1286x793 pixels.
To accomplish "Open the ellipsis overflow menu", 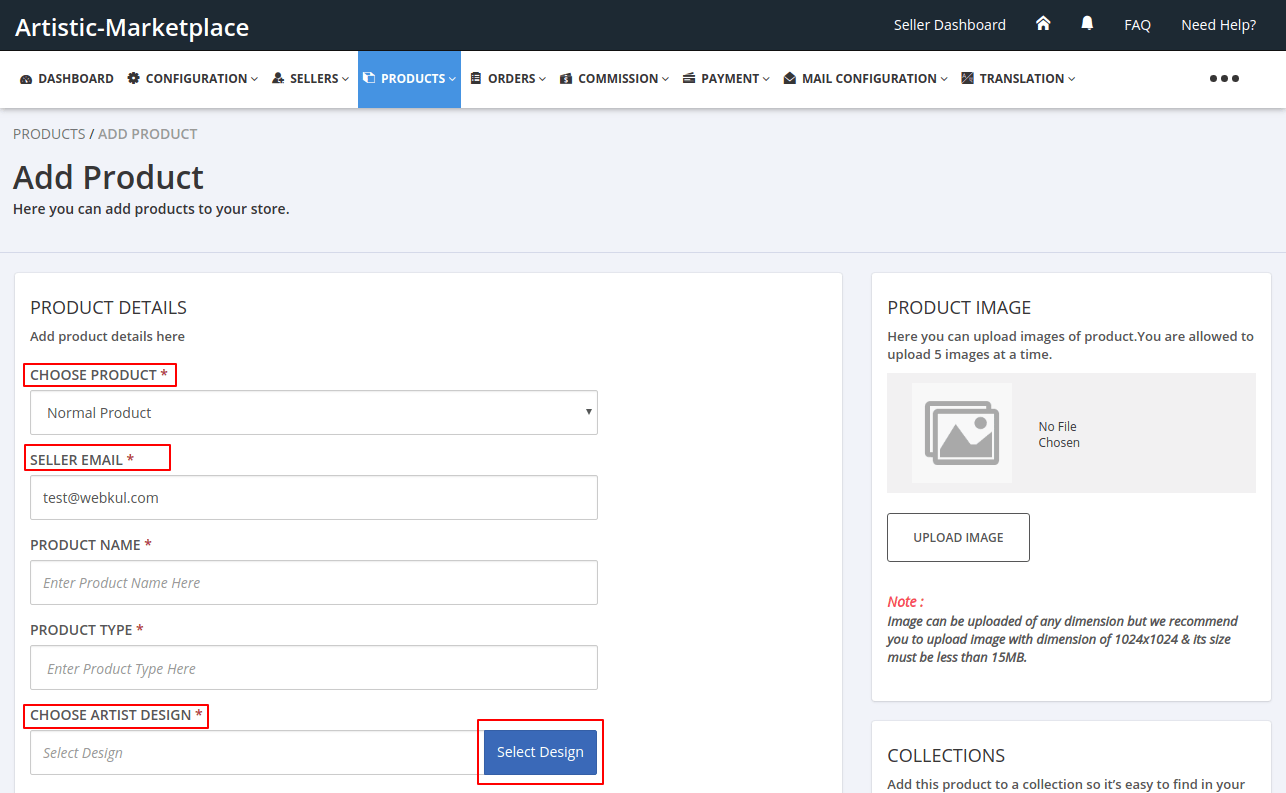I will [1224, 78].
